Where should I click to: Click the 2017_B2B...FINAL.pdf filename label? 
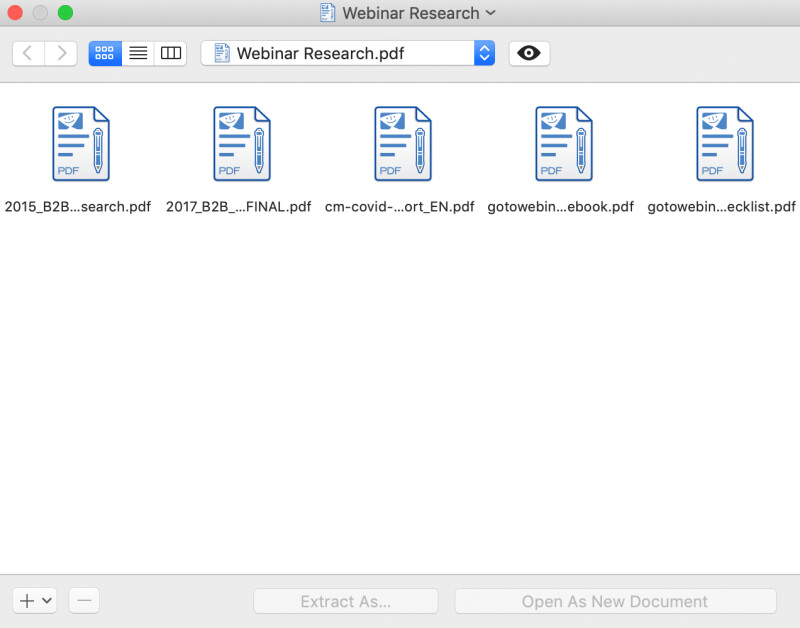pos(239,207)
